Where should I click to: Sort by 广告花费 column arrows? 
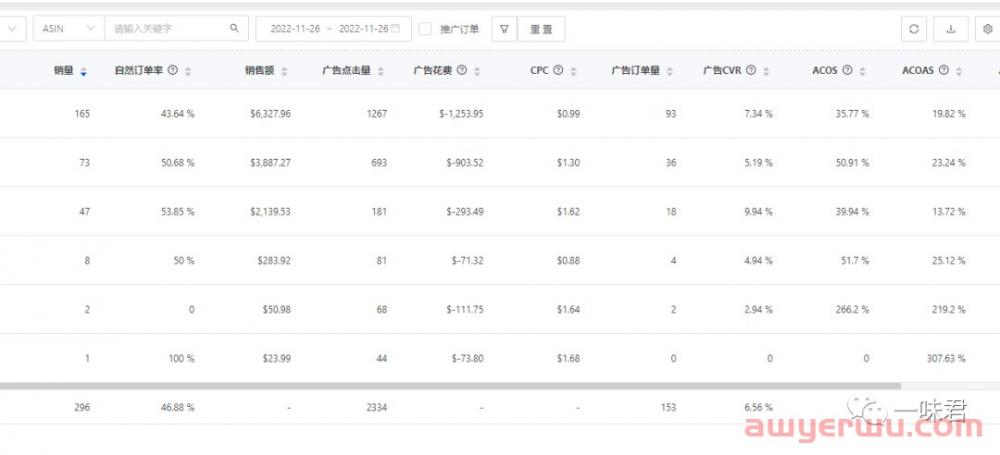(476, 71)
